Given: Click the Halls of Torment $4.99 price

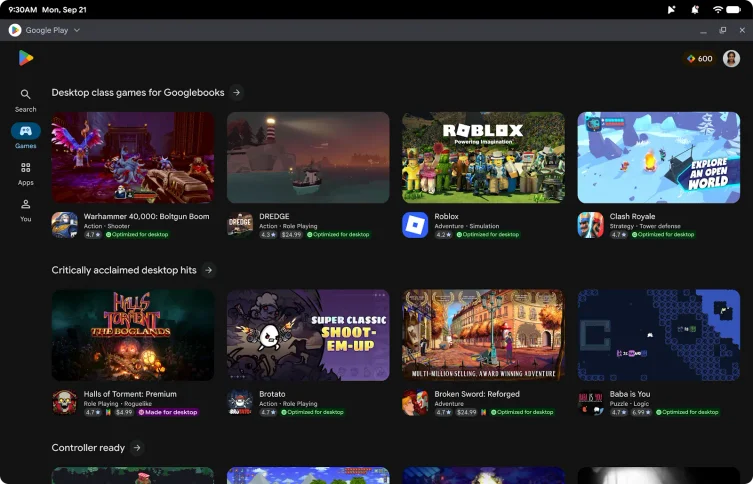Looking at the screenshot, I should click(123, 412).
